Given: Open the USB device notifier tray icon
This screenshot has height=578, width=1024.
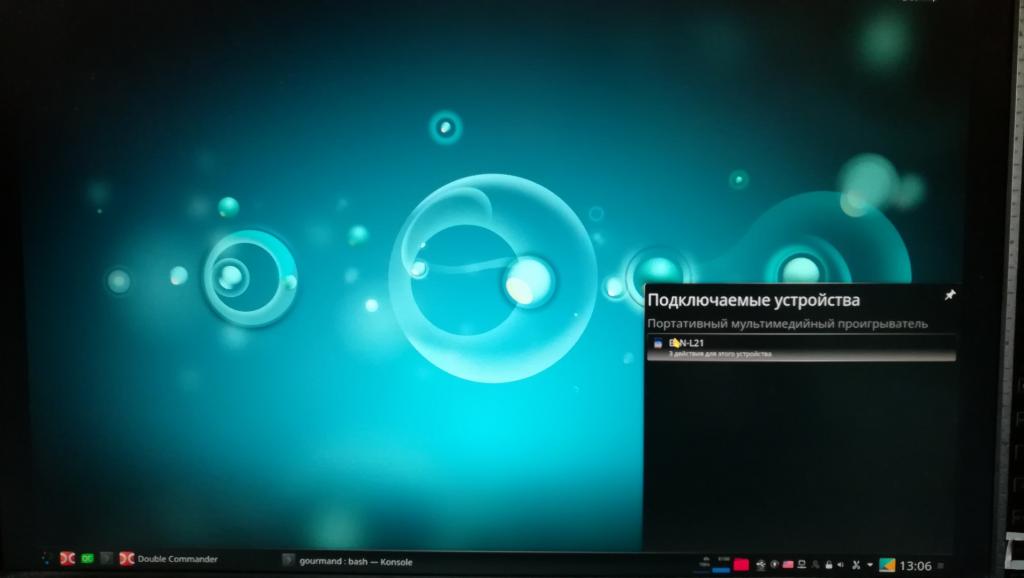Looking at the screenshot, I should [760, 564].
